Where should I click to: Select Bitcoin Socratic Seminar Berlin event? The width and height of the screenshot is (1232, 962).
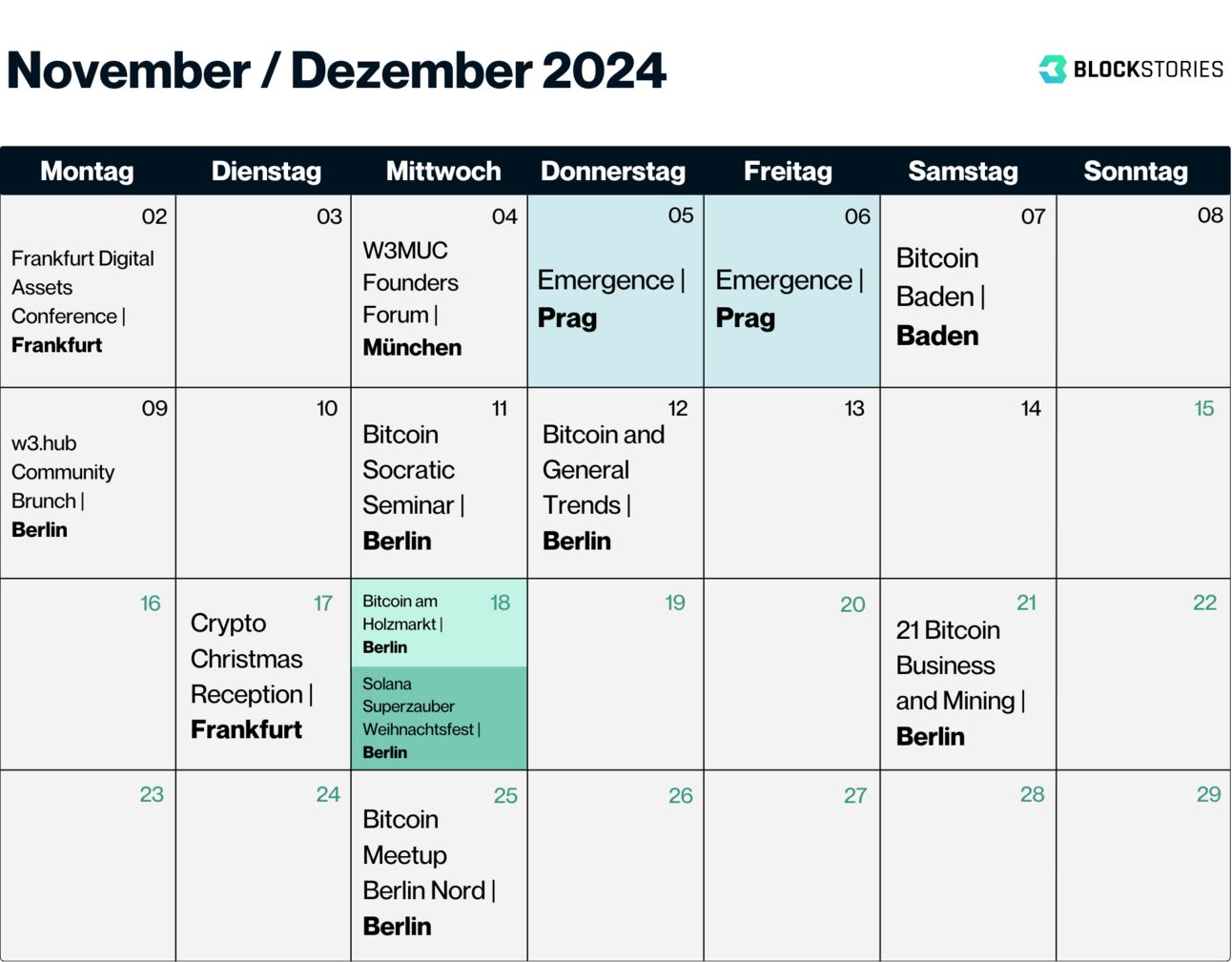click(414, 487)
